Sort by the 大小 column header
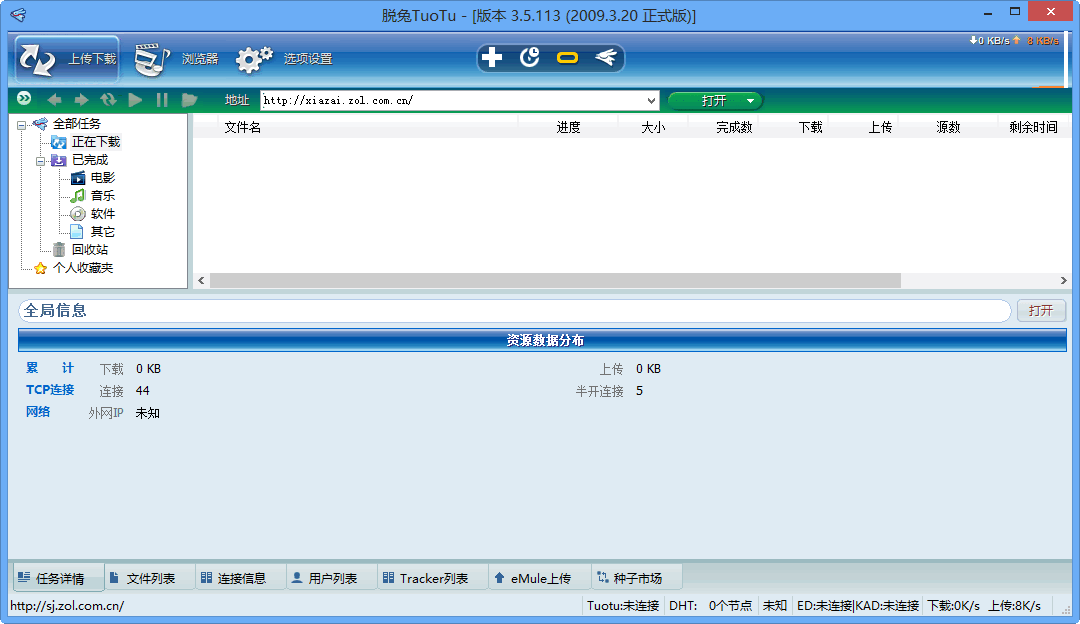1080x624 pixels. pos(653,127)
